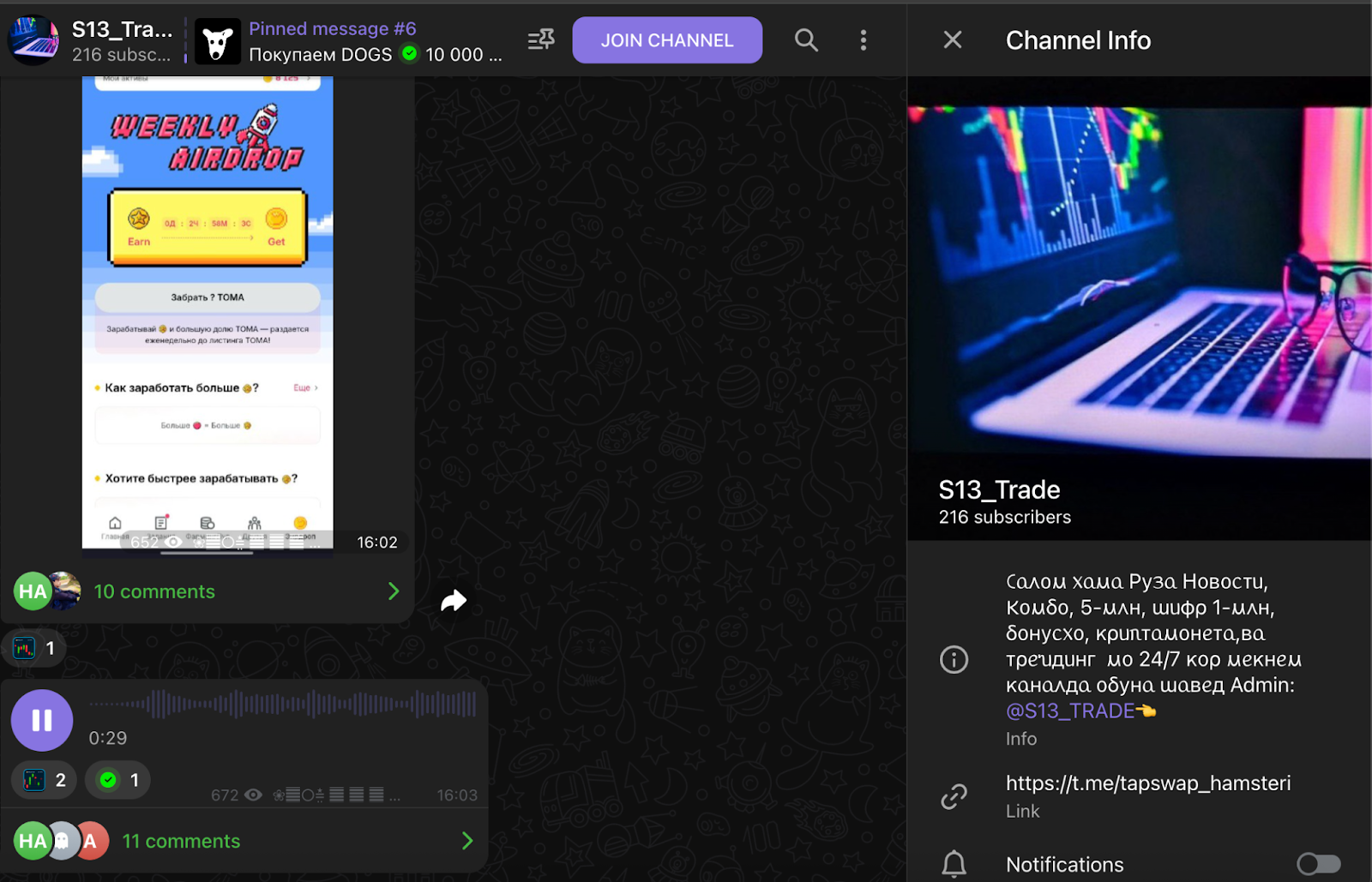Open the t.me/tapswap_hamsteri link
Screen dimensions: 1372x882
click(1148, 783)
